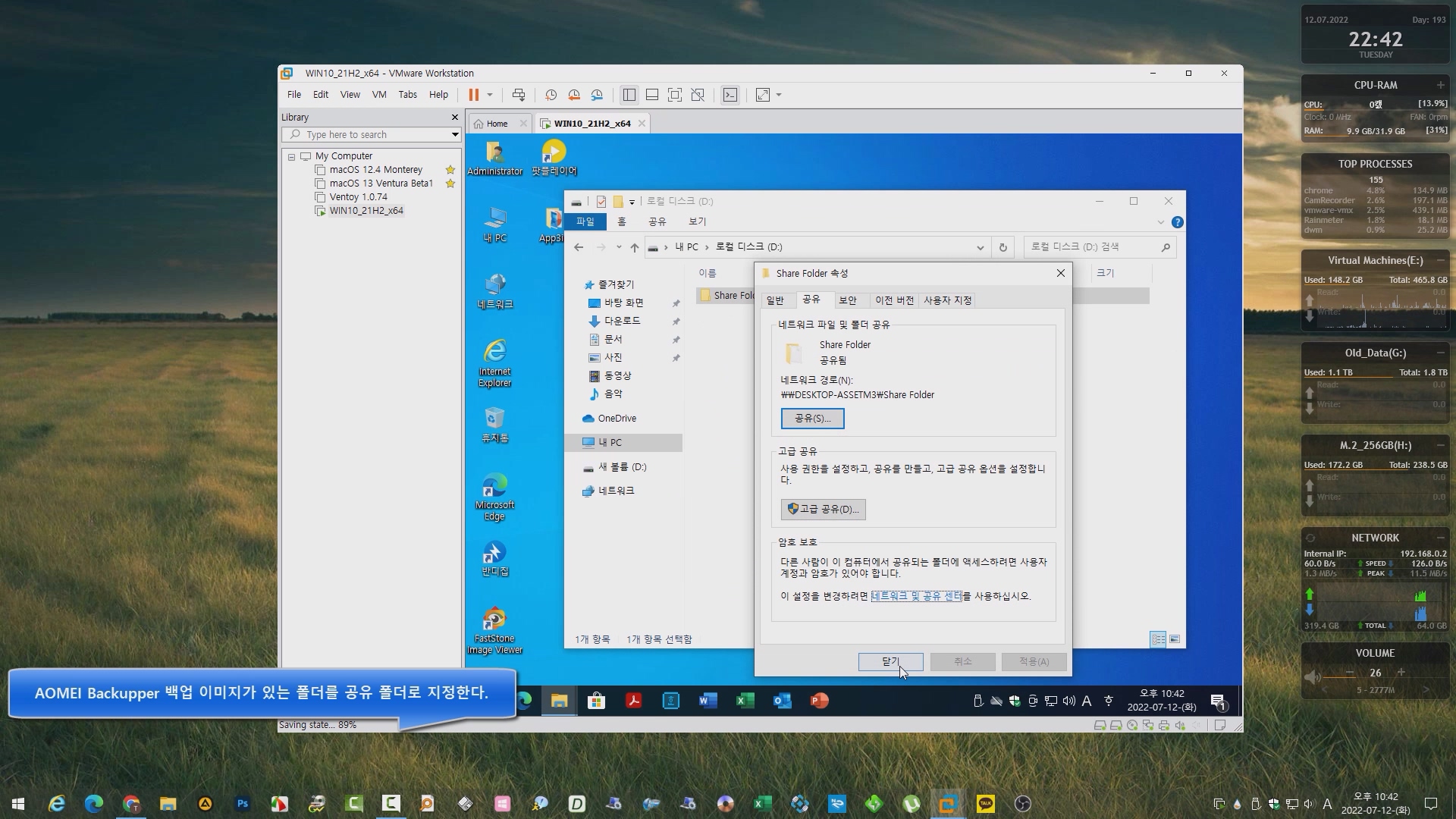This screenshot has width=1456, height=819.
Task: Toggle the VMware library sidebar icon
Action: tap(629, 95)
